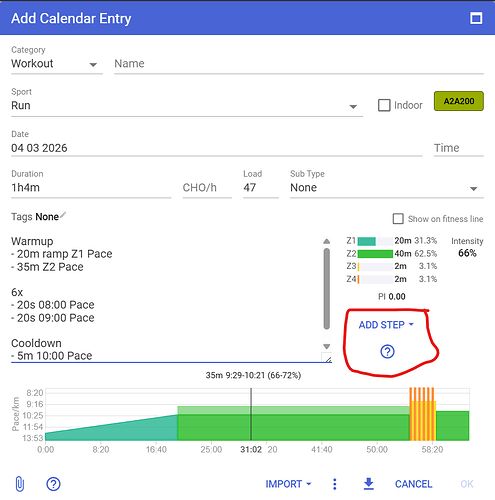
Task: Click into the Name input field
Action: tap(299, 64)
